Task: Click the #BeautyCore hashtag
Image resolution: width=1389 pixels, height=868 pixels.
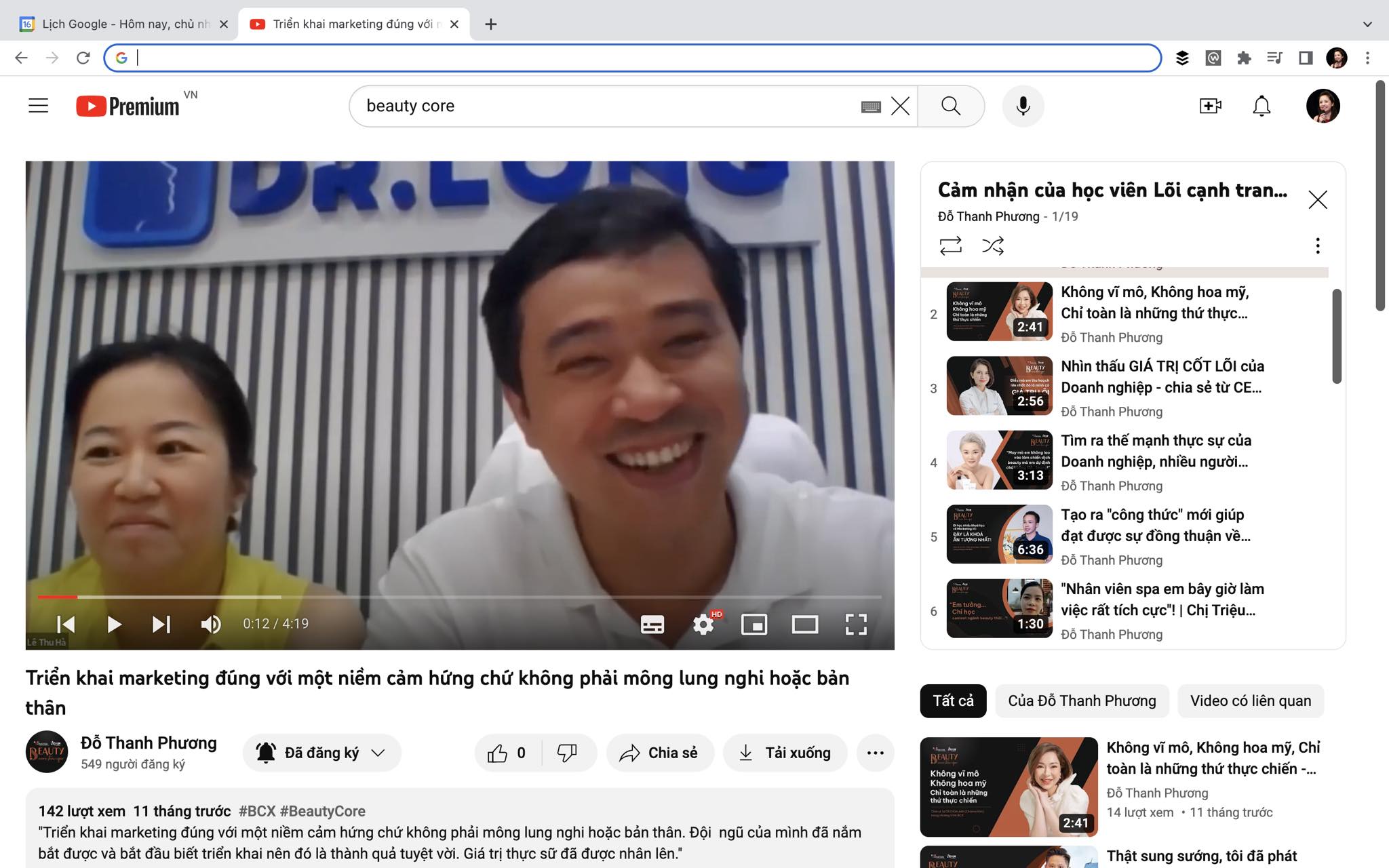Action: pyautogui.click(x=322, y=811)
